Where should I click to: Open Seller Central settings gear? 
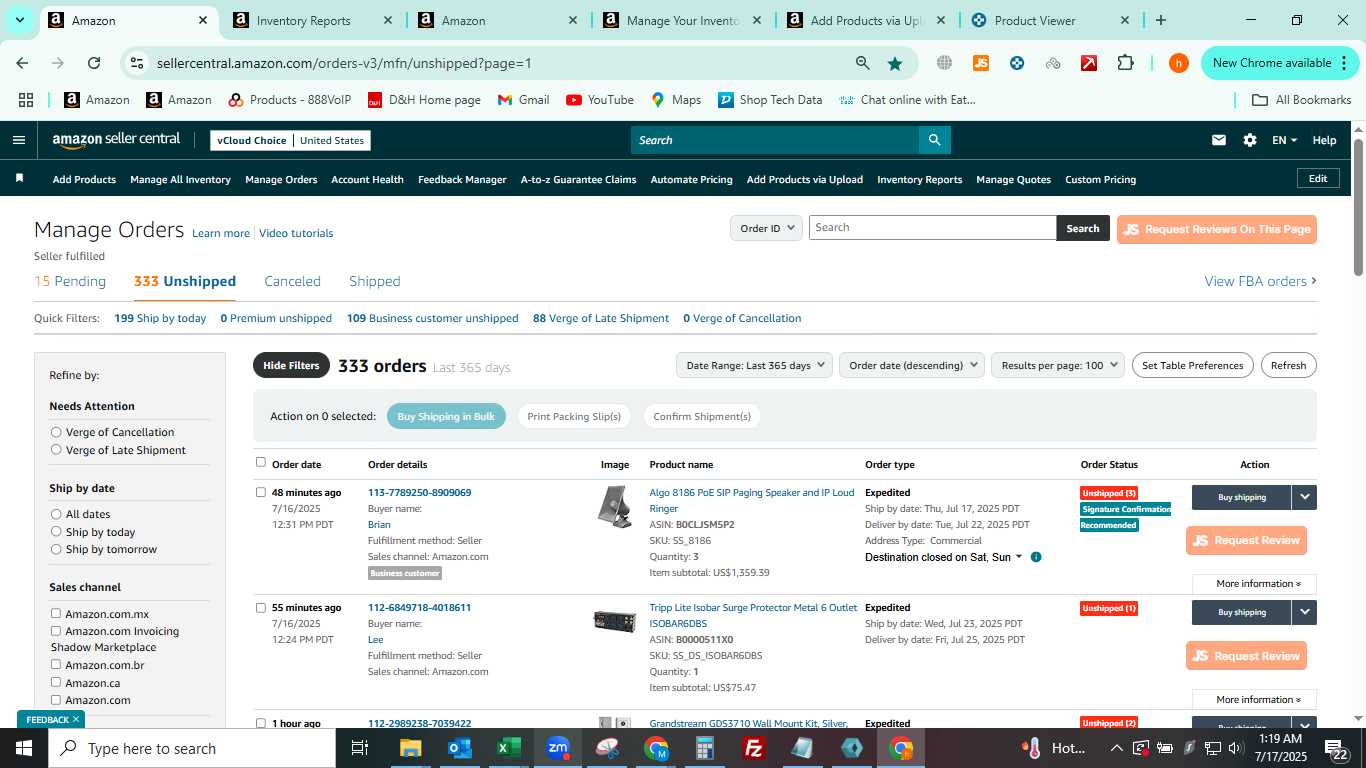point(1249,140)
